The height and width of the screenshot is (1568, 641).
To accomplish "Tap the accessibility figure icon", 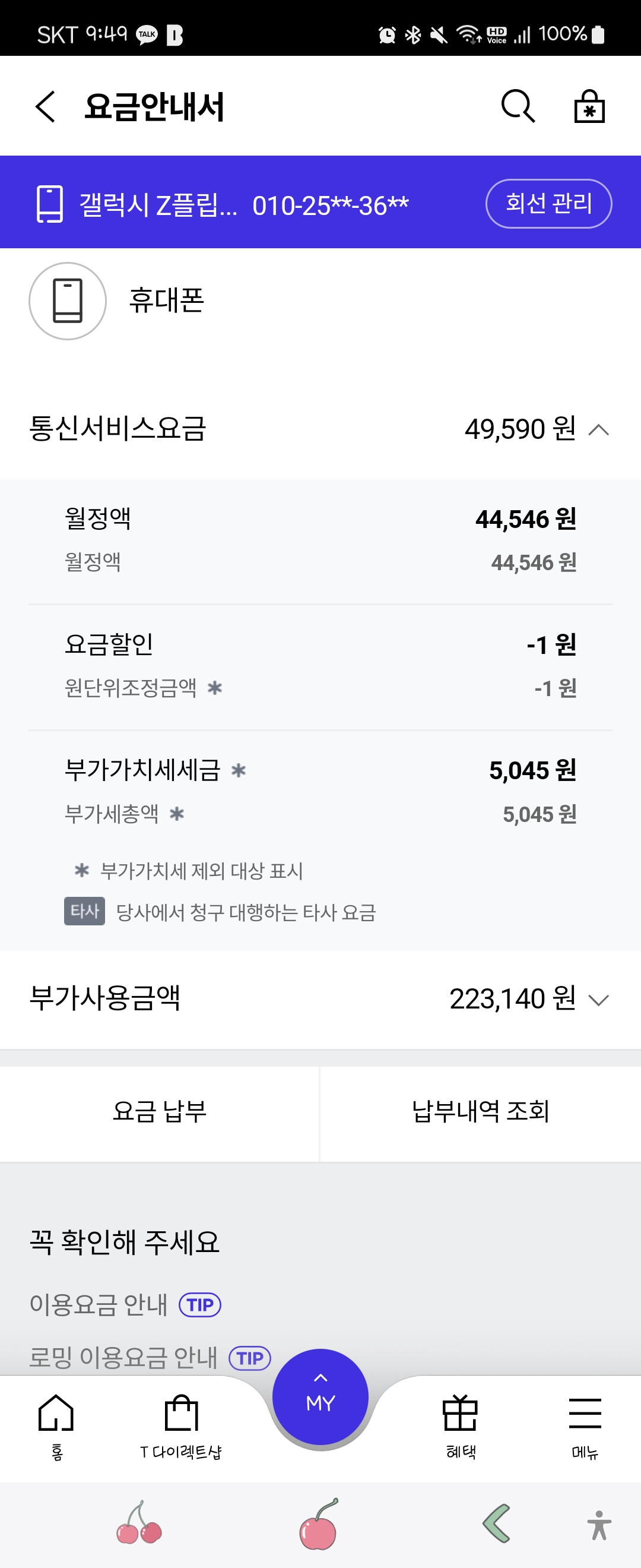I will (x=599, y=1525).
